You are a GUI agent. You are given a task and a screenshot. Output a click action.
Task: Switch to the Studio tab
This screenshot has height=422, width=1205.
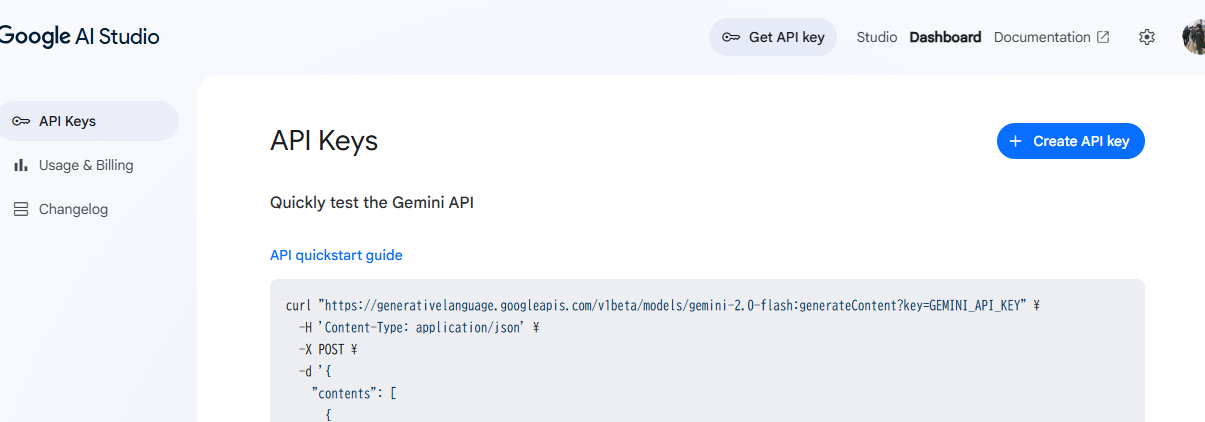[877, 37]
